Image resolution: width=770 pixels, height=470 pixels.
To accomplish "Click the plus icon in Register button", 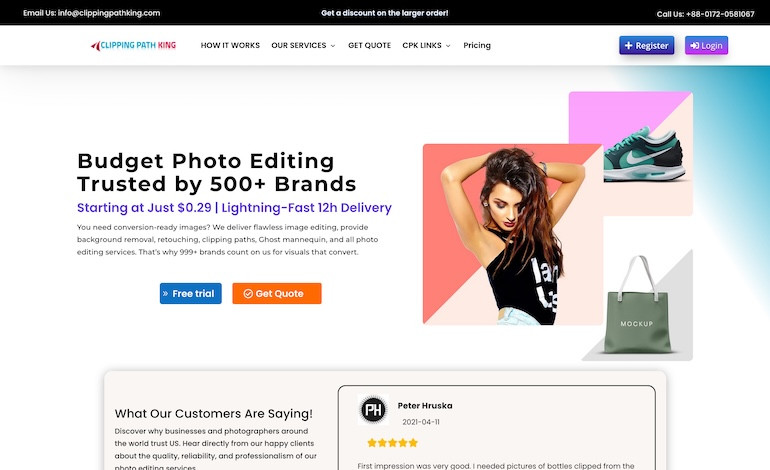I will [628, 46].
